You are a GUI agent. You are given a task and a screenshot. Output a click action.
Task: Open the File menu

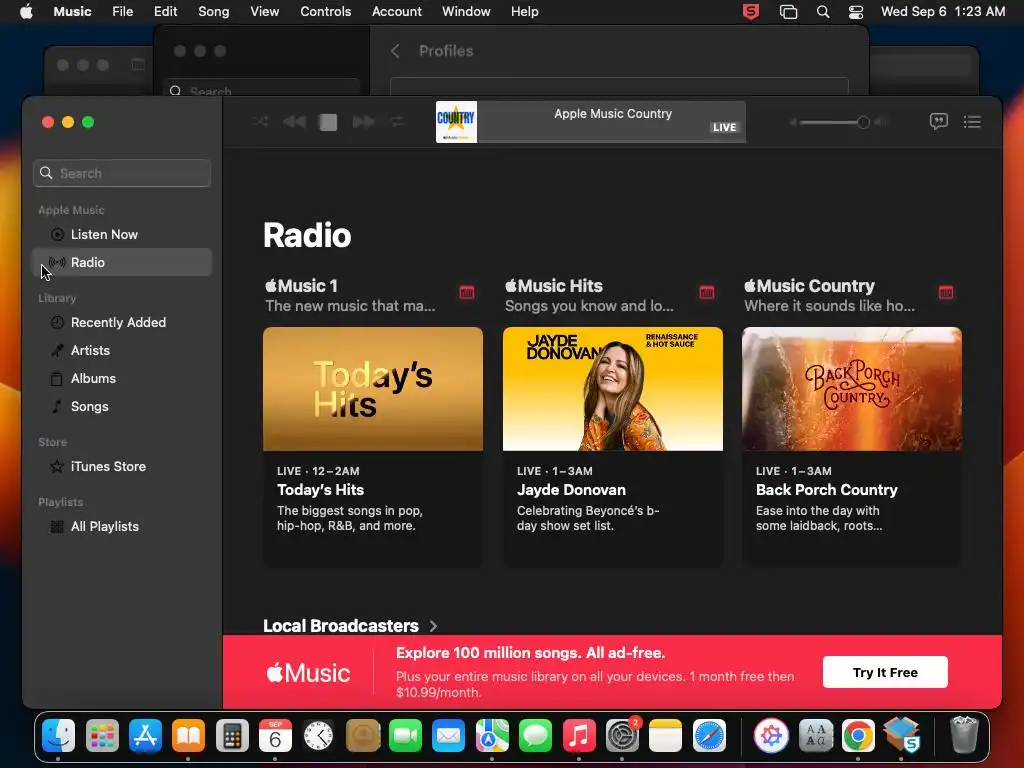point(122,12)
